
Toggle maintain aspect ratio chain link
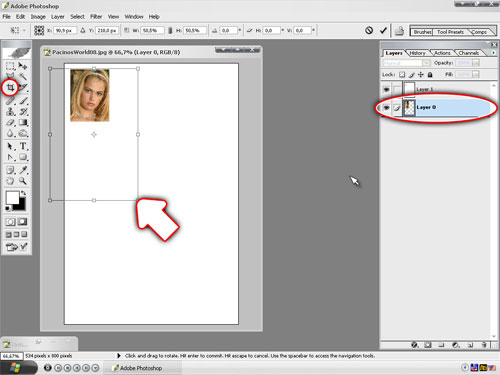170,30
